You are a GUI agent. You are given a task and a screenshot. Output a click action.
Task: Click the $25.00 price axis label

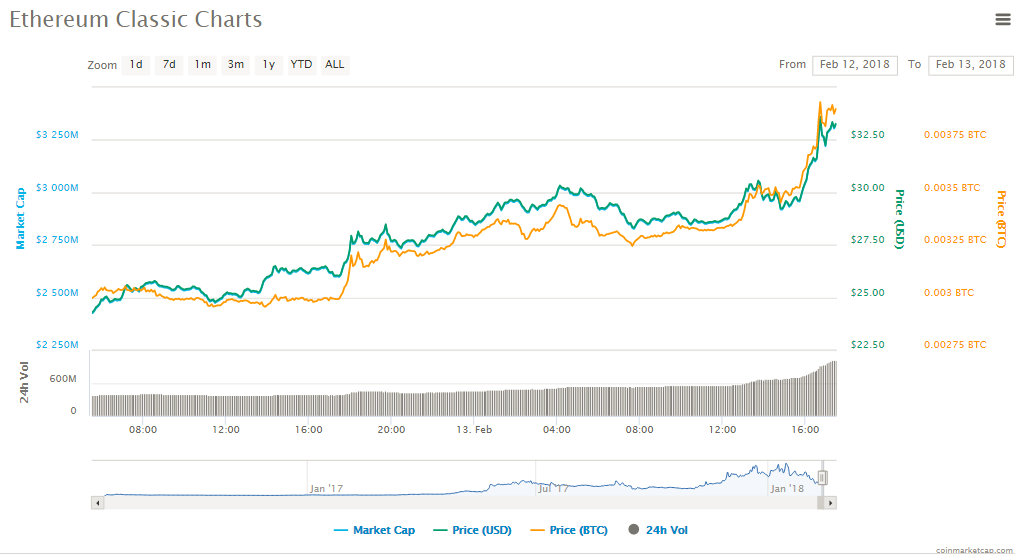point(867,293)
